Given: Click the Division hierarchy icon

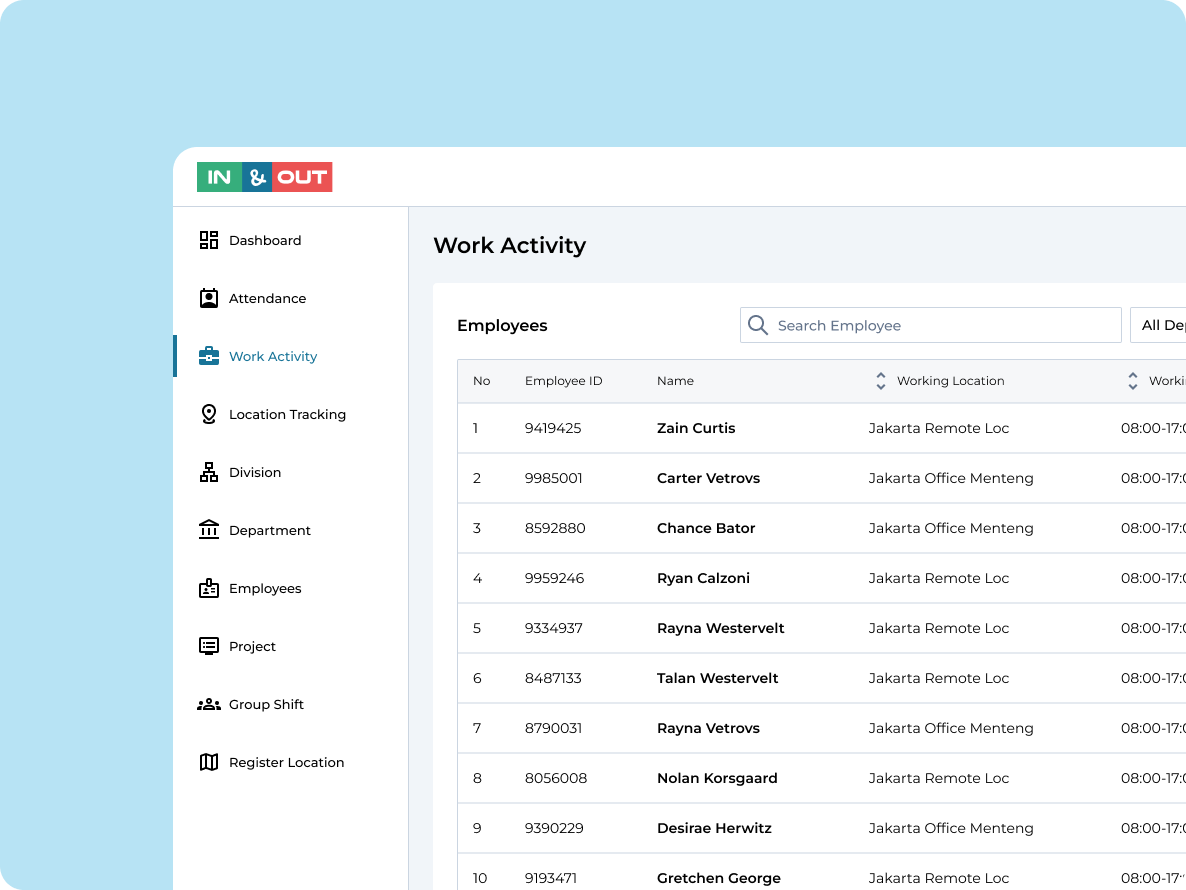Looking at the screenshot, I should [208, 472].
